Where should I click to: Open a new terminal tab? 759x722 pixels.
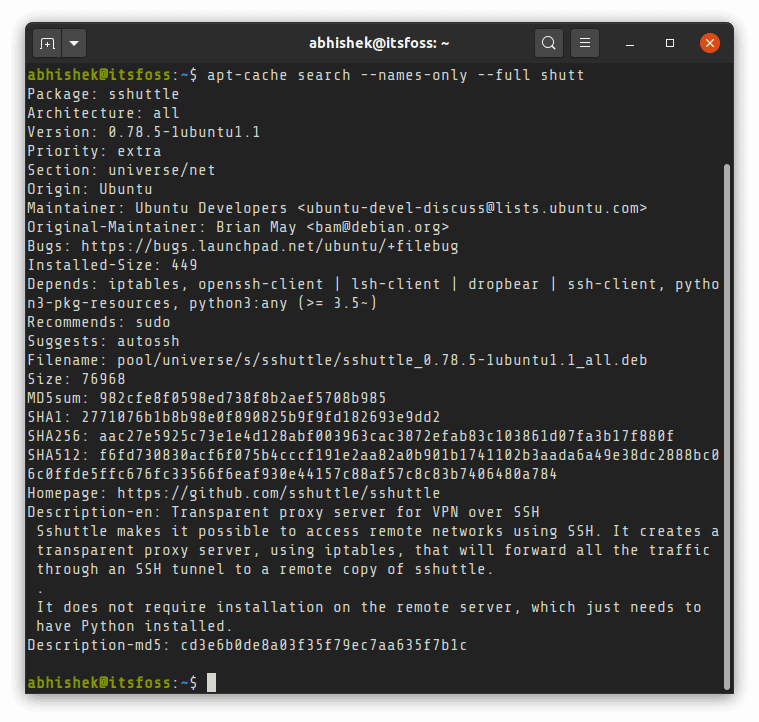click(x=46, y=44)
